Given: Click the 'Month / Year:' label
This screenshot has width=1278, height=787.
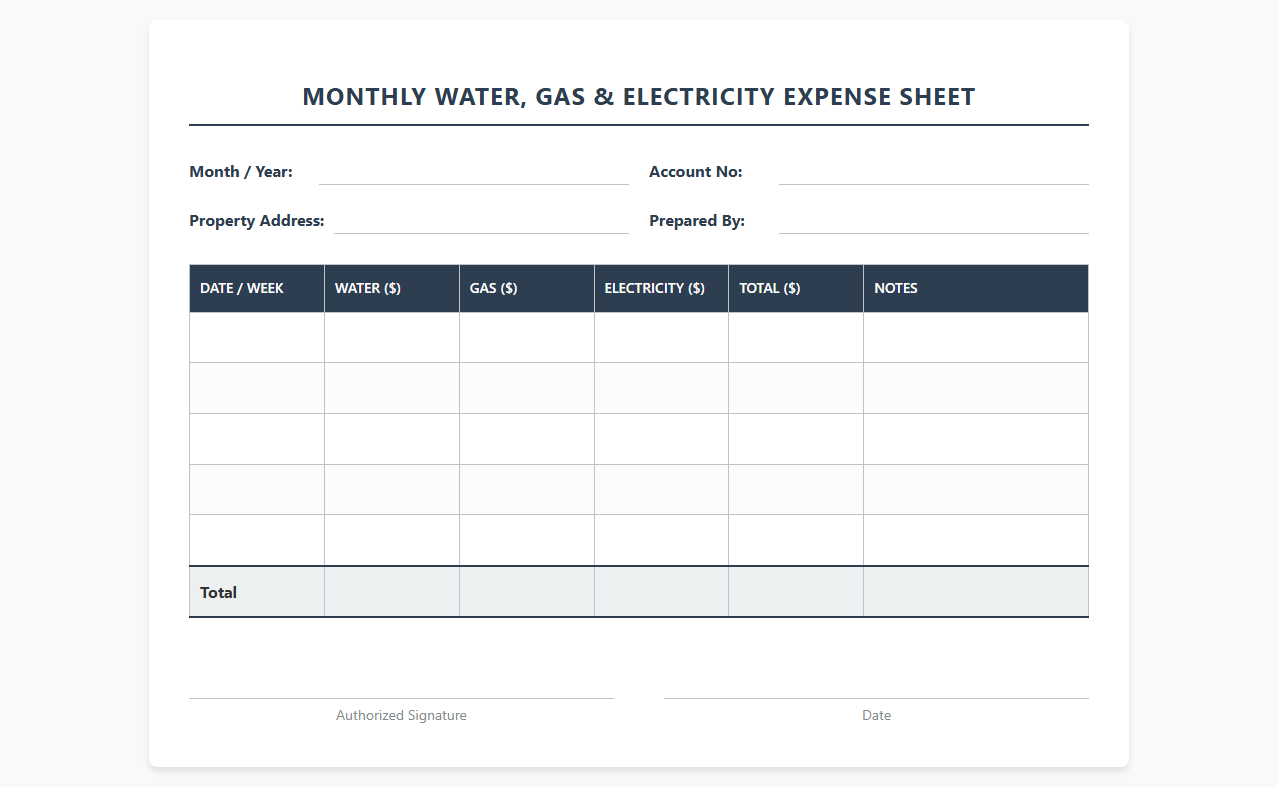Looking at the screenshot, I should pos(241,172).
